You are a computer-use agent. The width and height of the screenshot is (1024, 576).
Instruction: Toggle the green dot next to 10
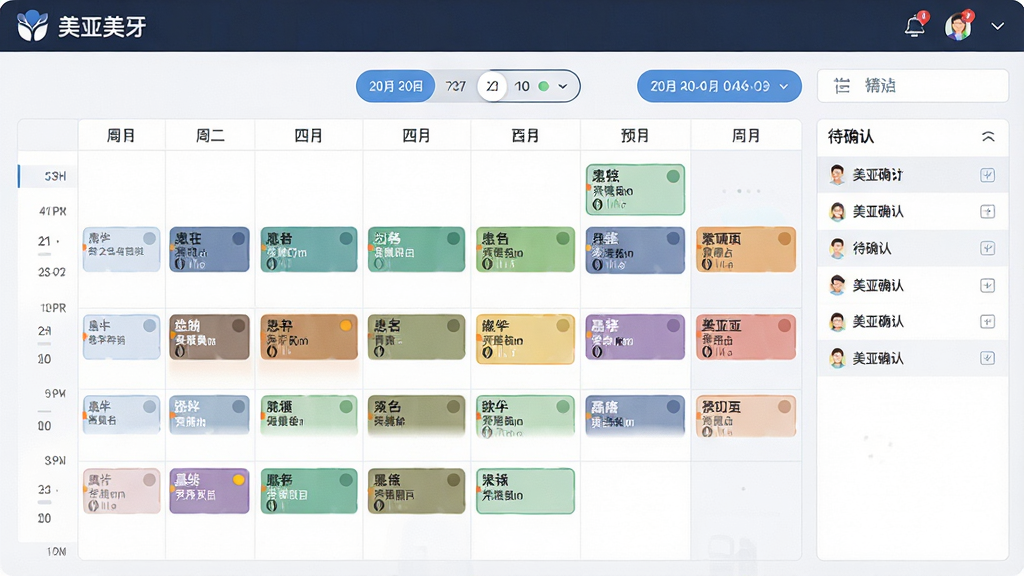click(x=543, y=86)
